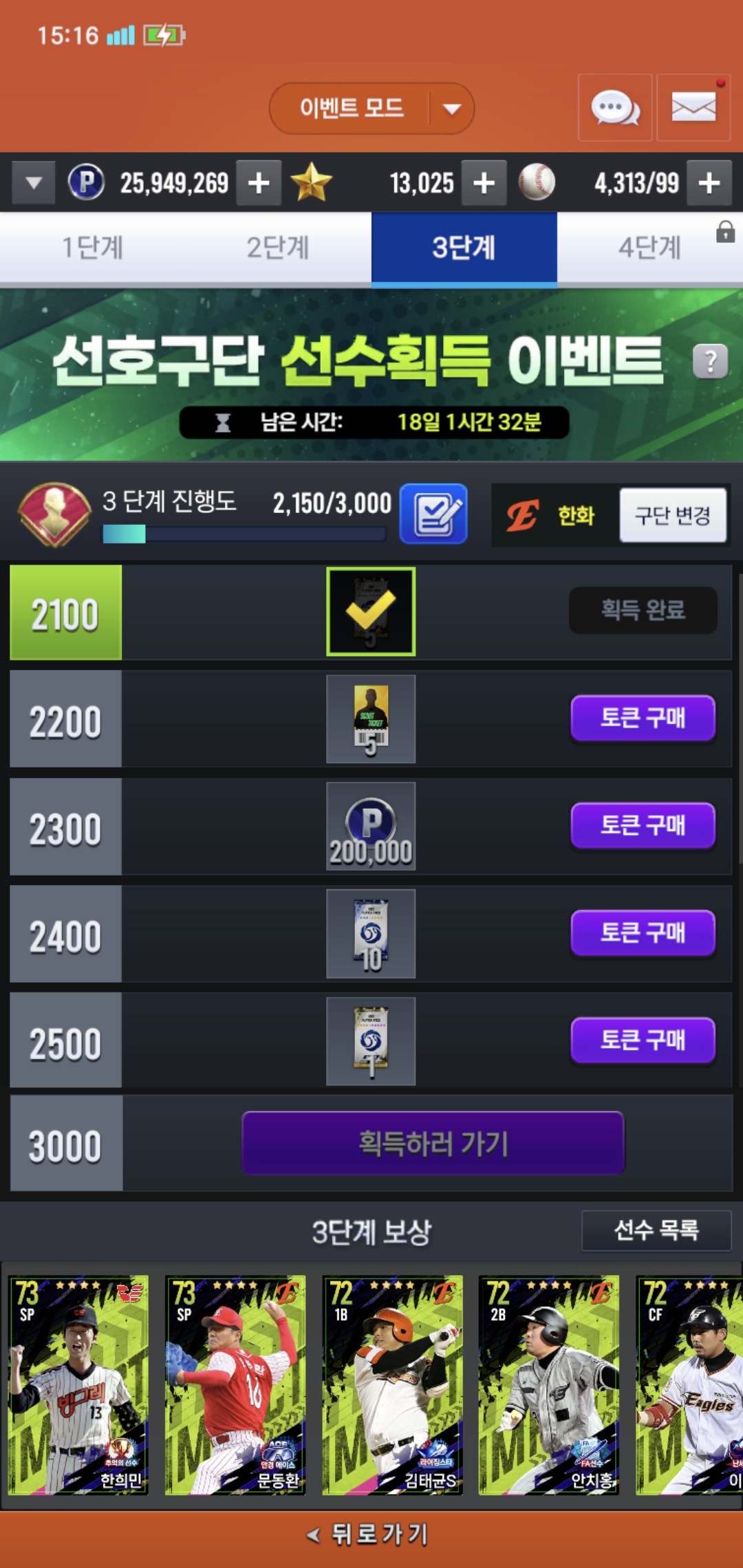Tap the 3 단계 진행도 progress bar
743x1568 pixels.
pyautogui.click(x=244, y=534)
